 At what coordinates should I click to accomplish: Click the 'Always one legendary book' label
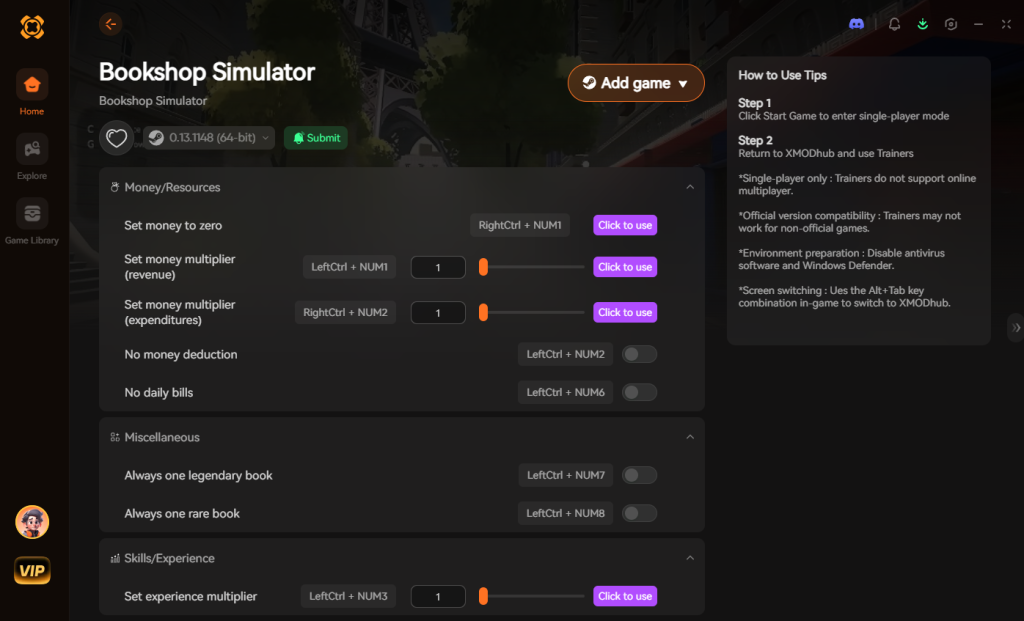pyautogui.click(x=199, y=475)
